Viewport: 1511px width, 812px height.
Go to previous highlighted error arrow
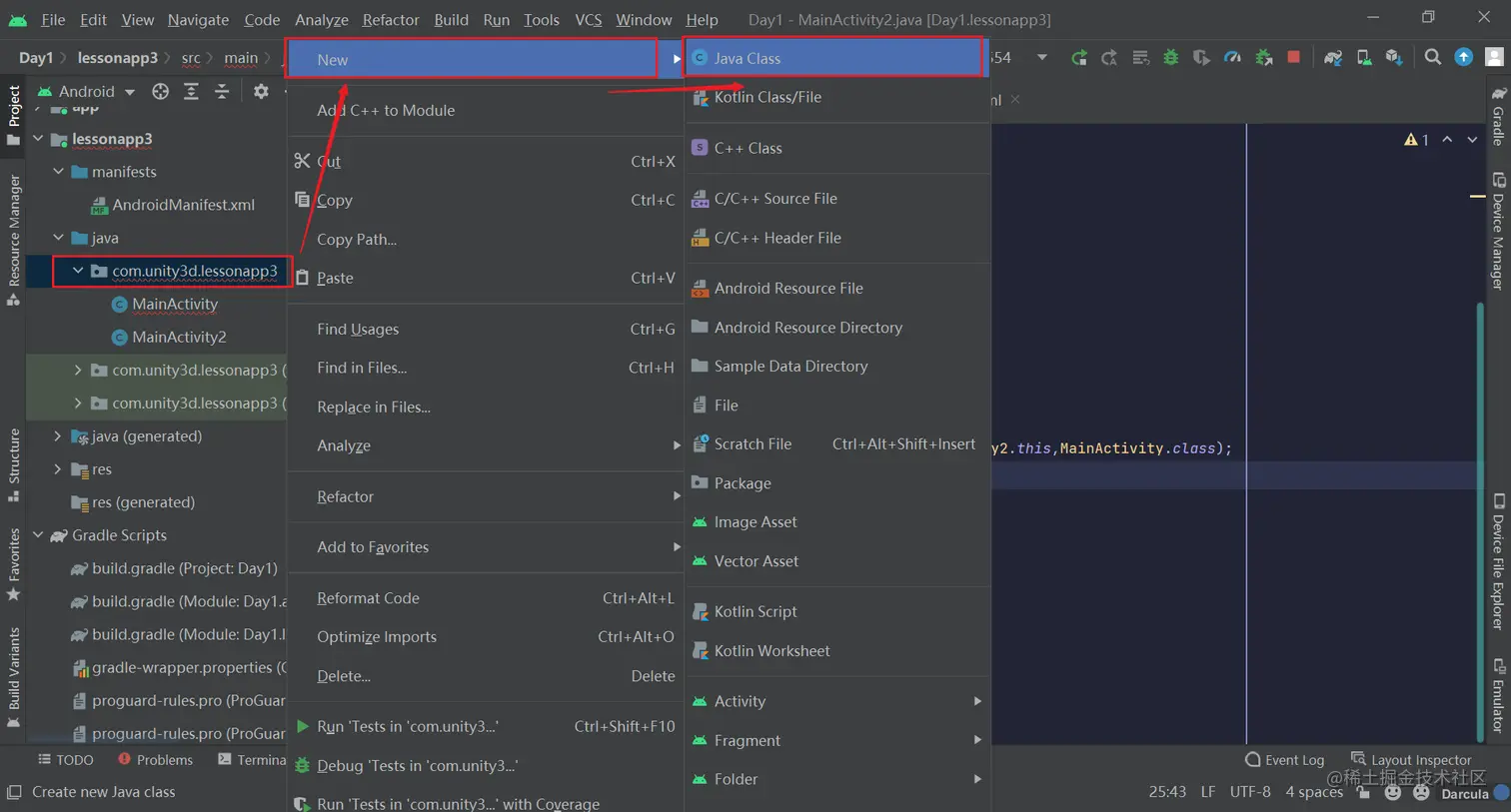tap(1447, 140)
